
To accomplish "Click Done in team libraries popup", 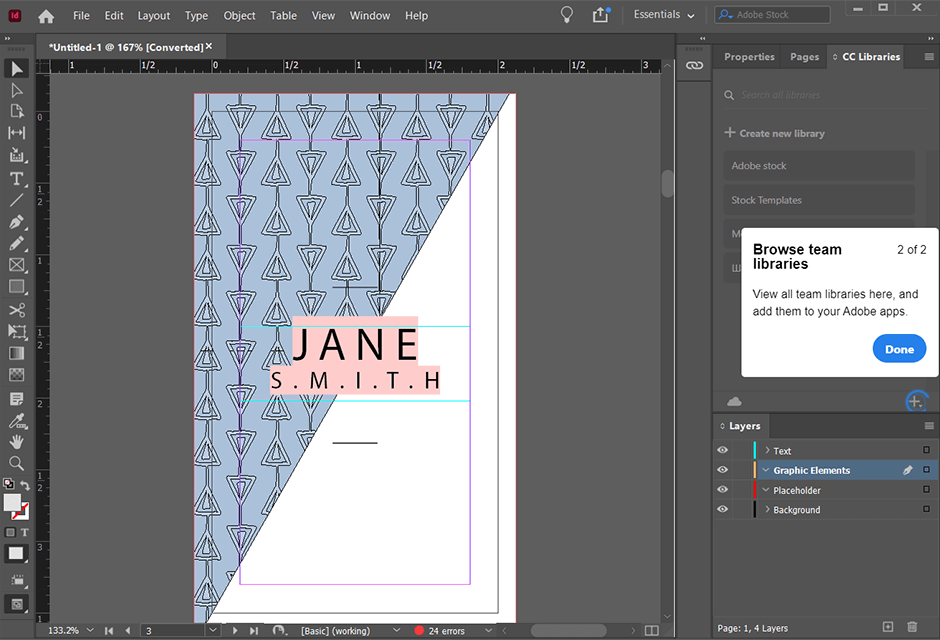I will click(x=899, y=349).
